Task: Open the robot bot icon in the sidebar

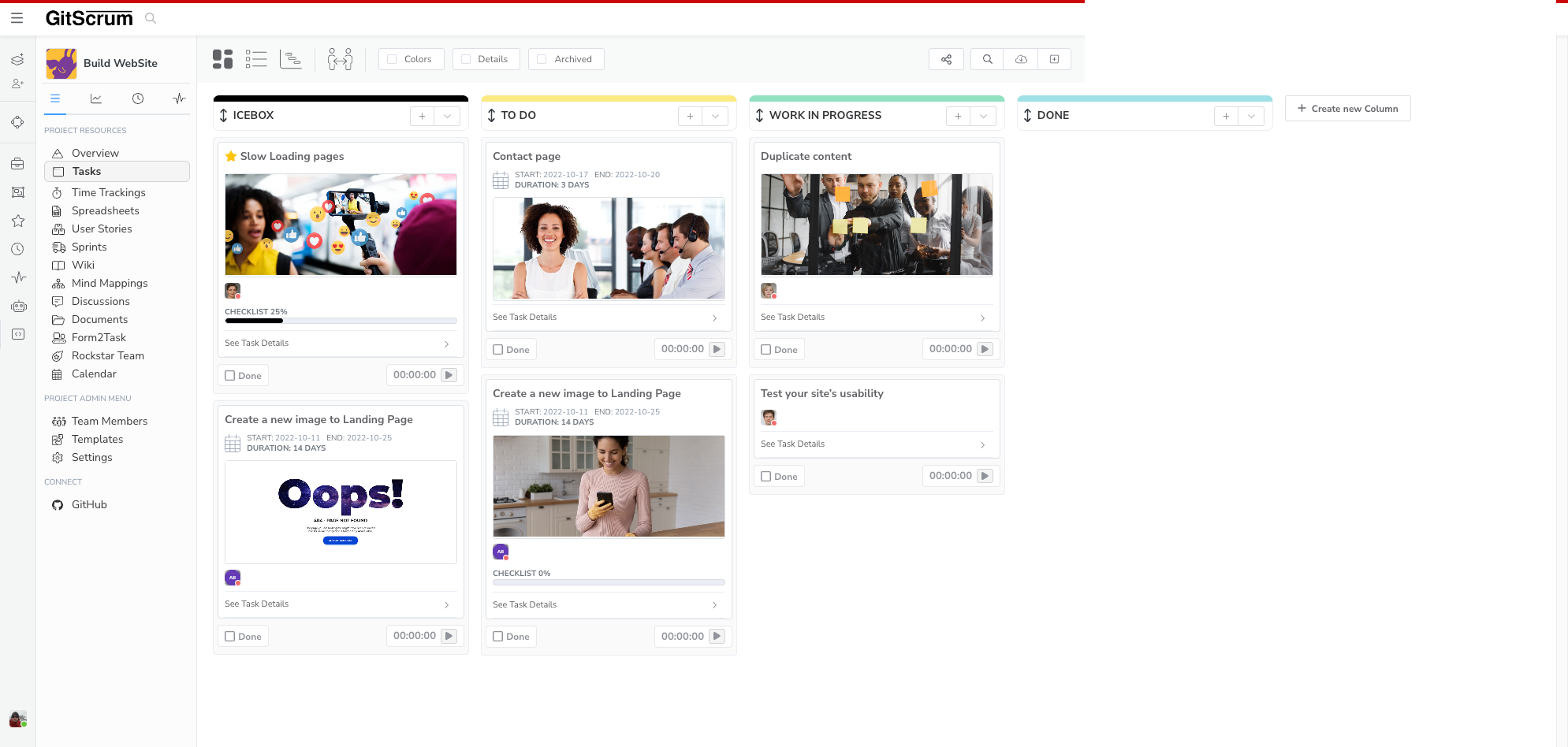Action: click(17, 306)
